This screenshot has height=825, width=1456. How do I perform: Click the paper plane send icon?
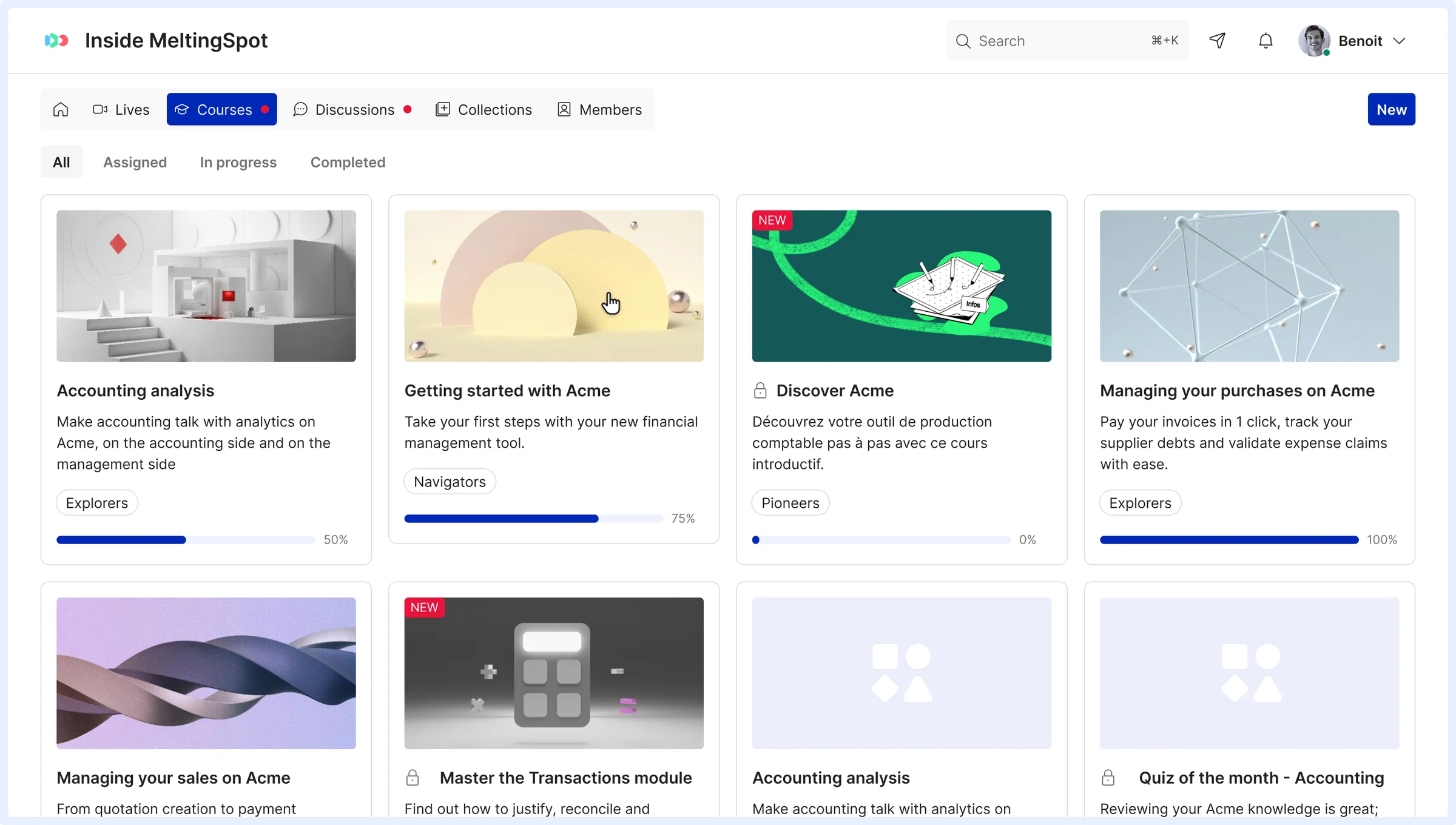click(x=1218, y=41)
